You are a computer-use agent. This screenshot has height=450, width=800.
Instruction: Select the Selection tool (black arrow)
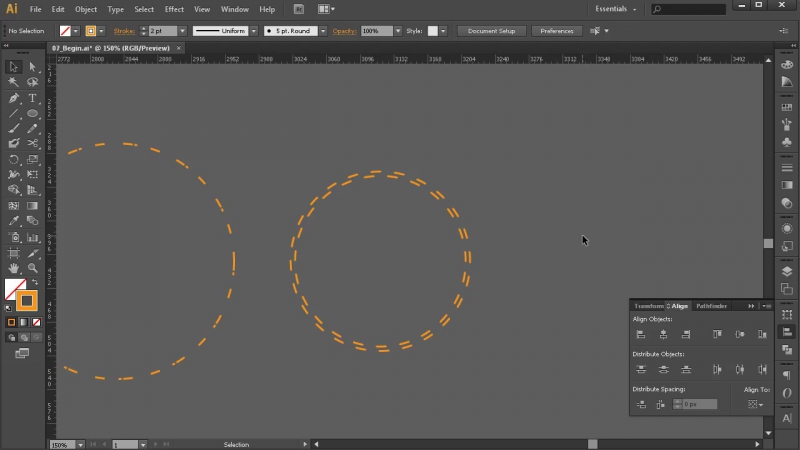13,67
